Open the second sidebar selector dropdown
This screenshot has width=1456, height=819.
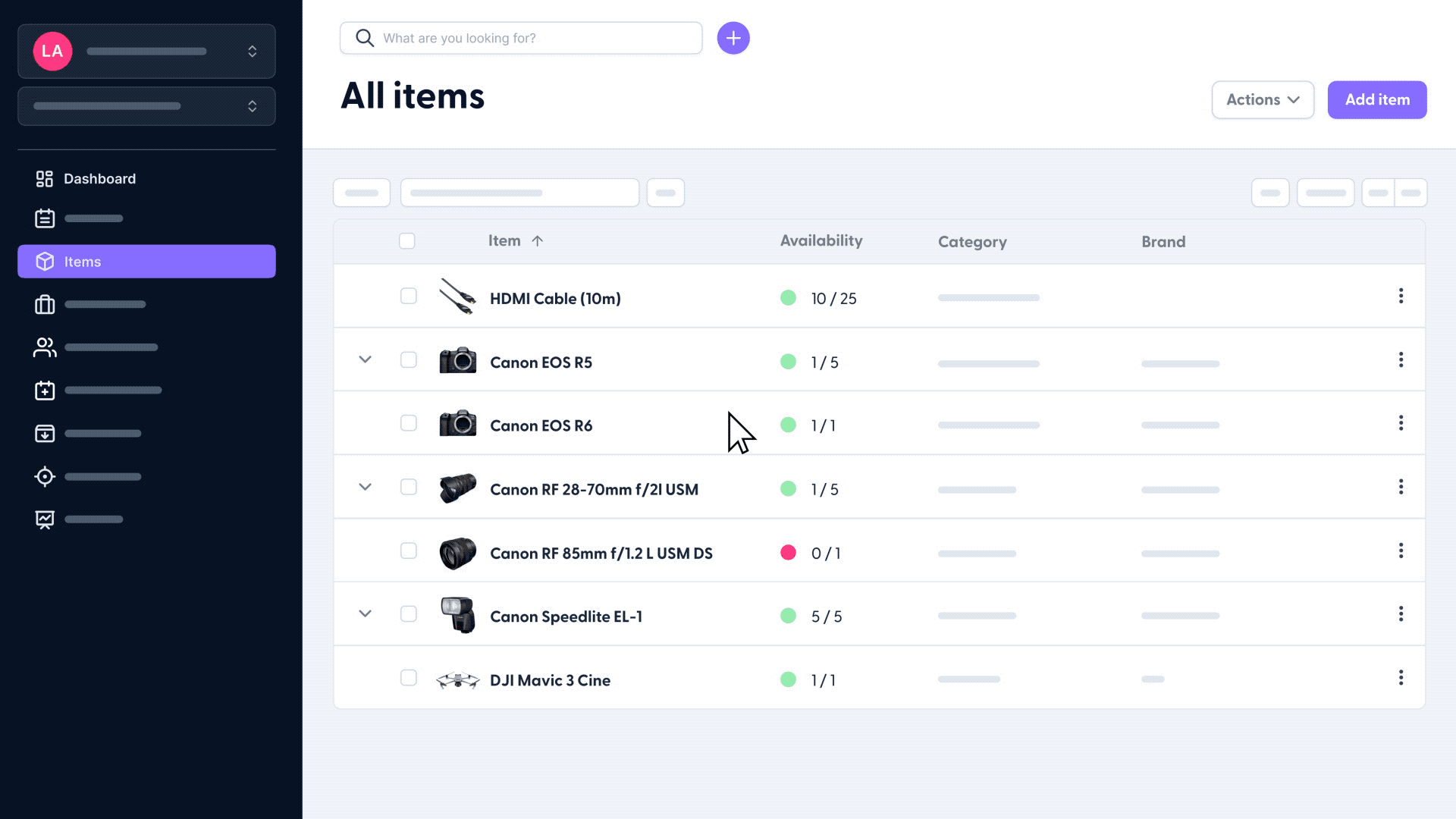point(146,106)
